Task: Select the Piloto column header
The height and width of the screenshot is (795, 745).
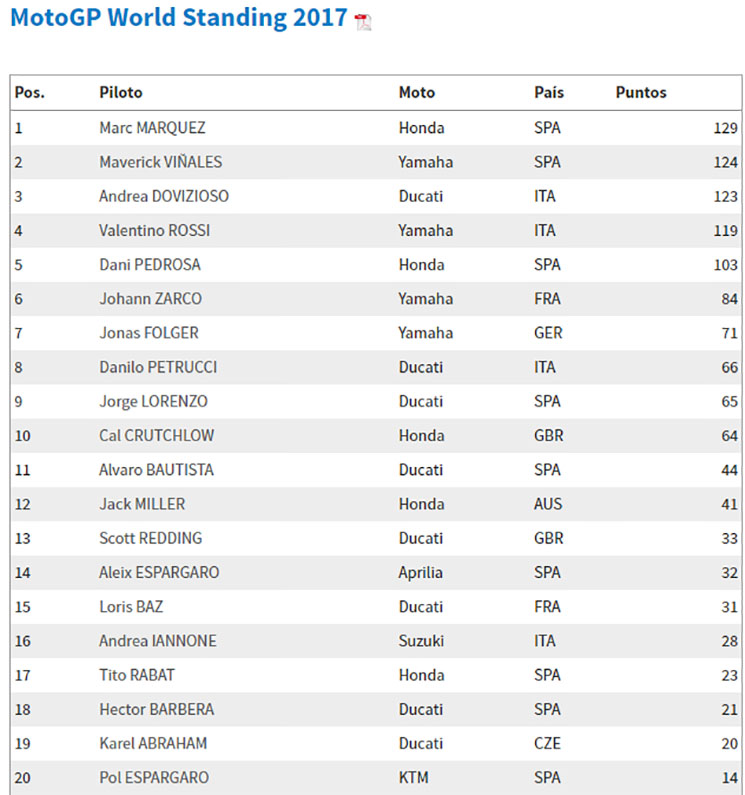Action: coord(121,92)
